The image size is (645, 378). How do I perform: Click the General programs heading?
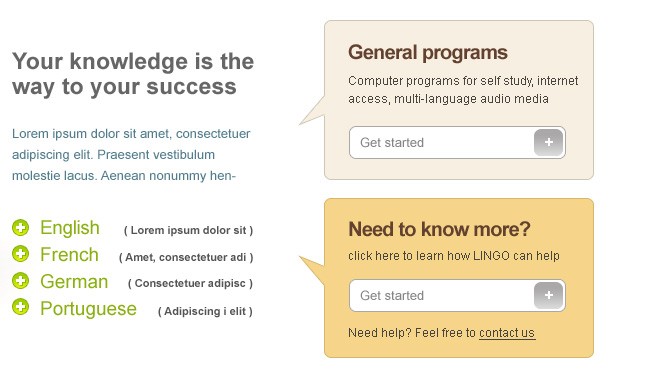pyautogui.click(x=428, y=53)
